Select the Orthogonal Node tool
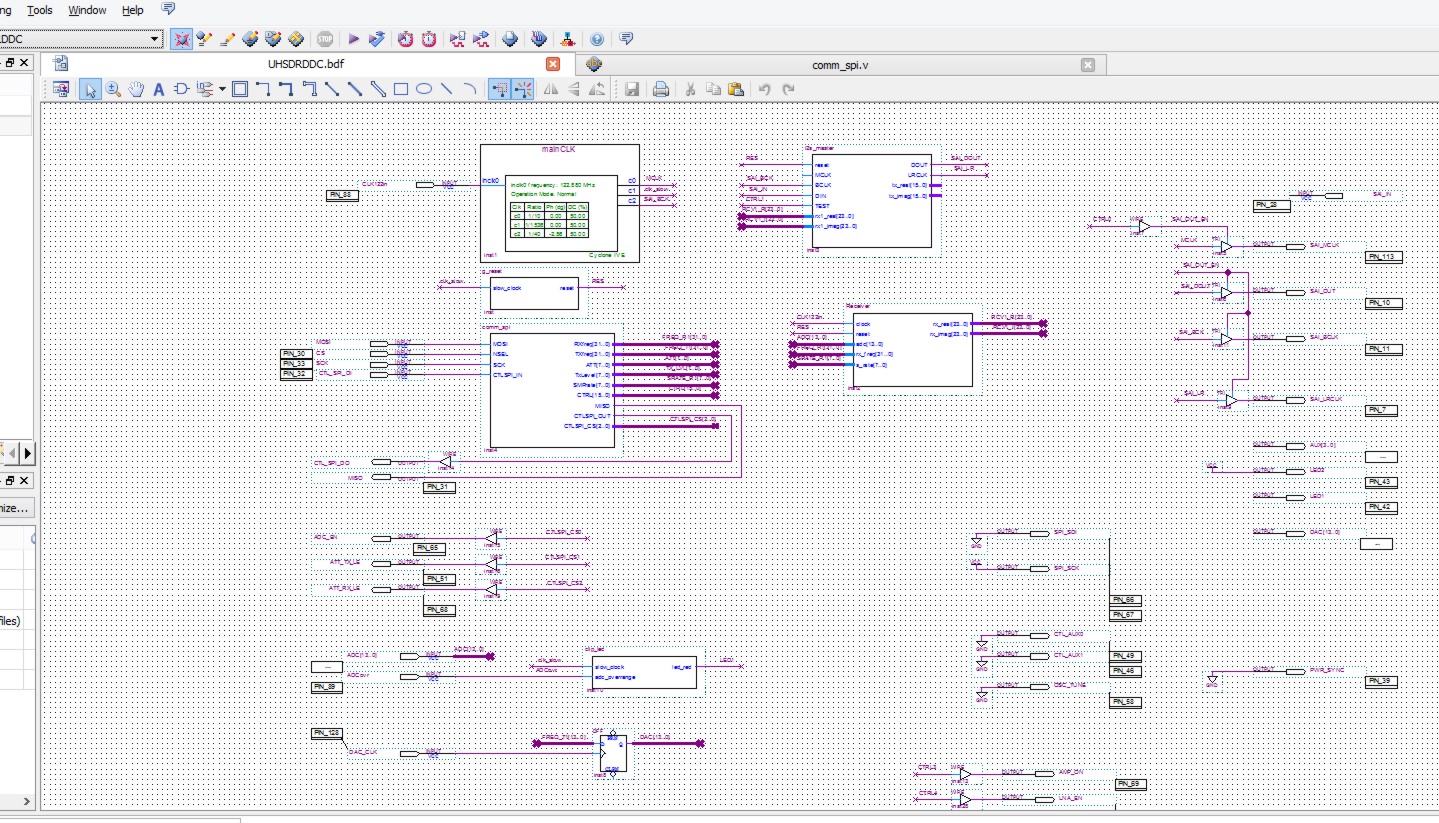This screenshot has width=1439, height=823. 263,90
